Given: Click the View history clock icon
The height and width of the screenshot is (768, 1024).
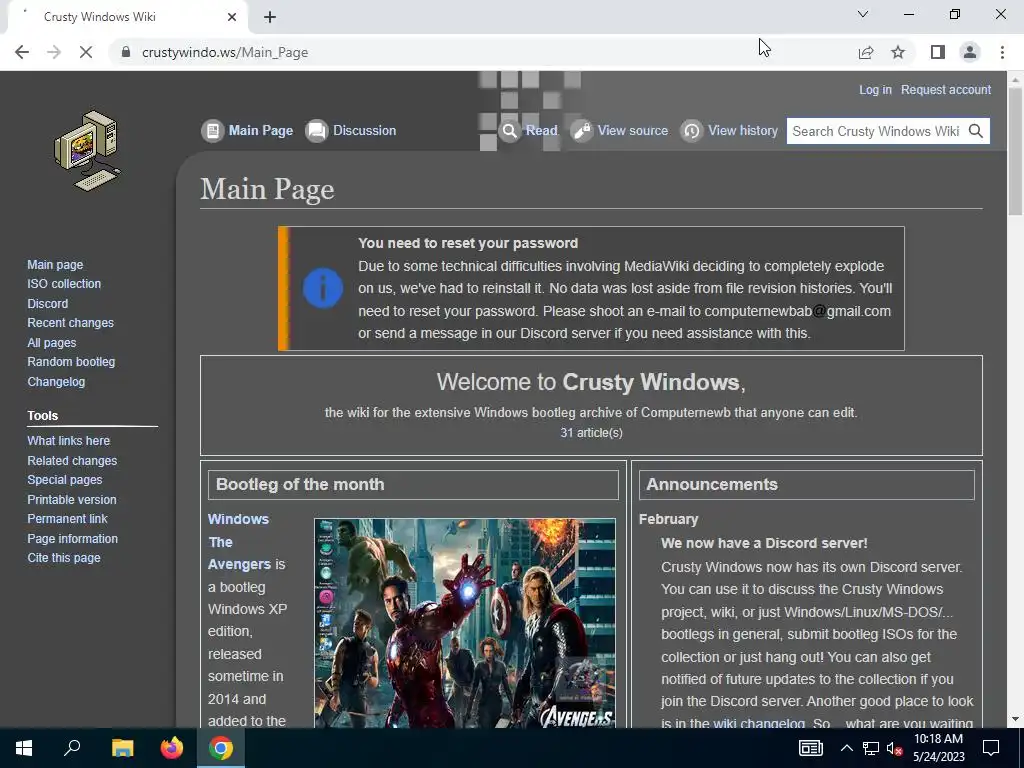Looking at the screenshot, I should pos(692,131).
